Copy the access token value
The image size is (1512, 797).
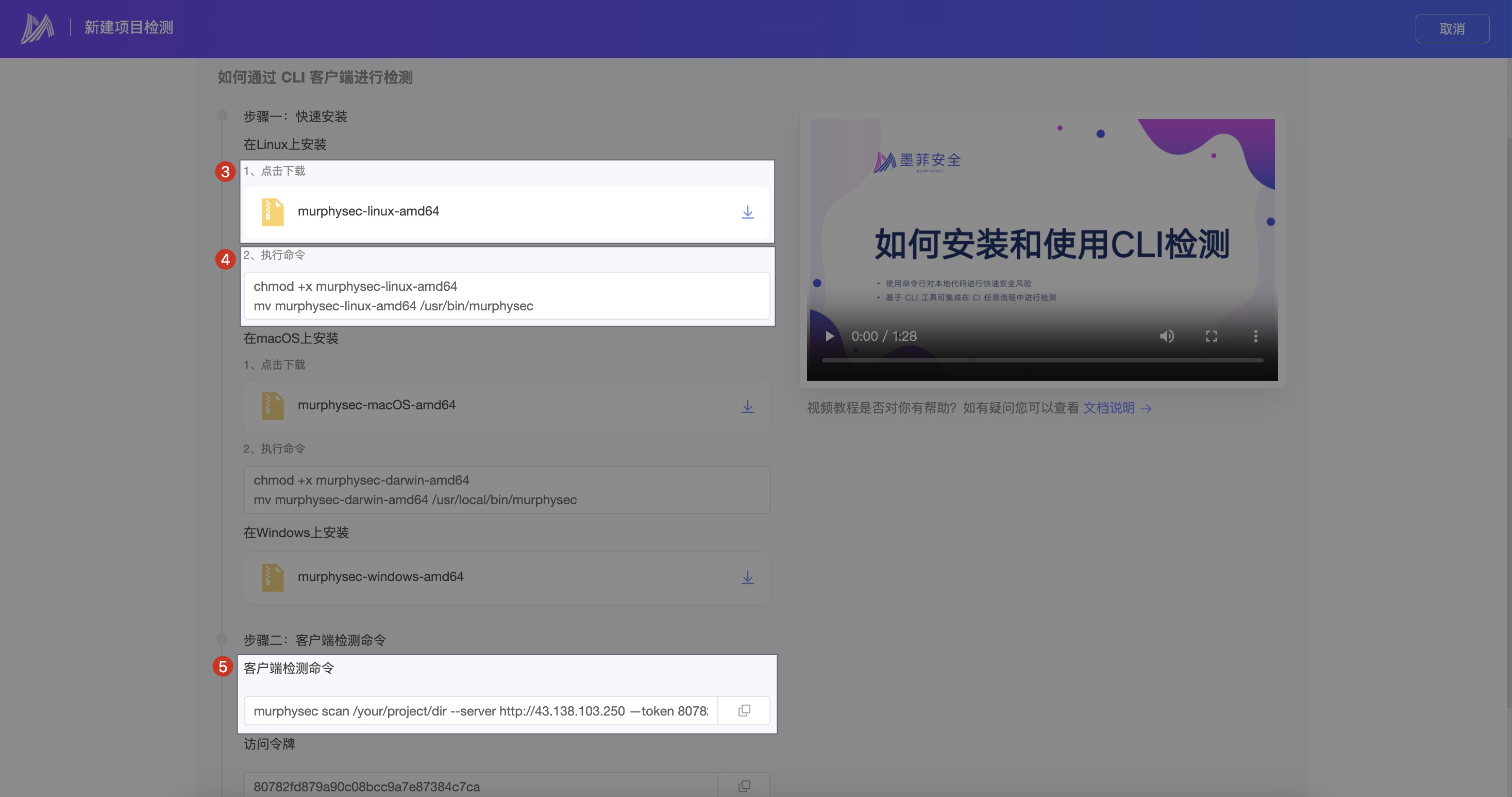[744, 786]
